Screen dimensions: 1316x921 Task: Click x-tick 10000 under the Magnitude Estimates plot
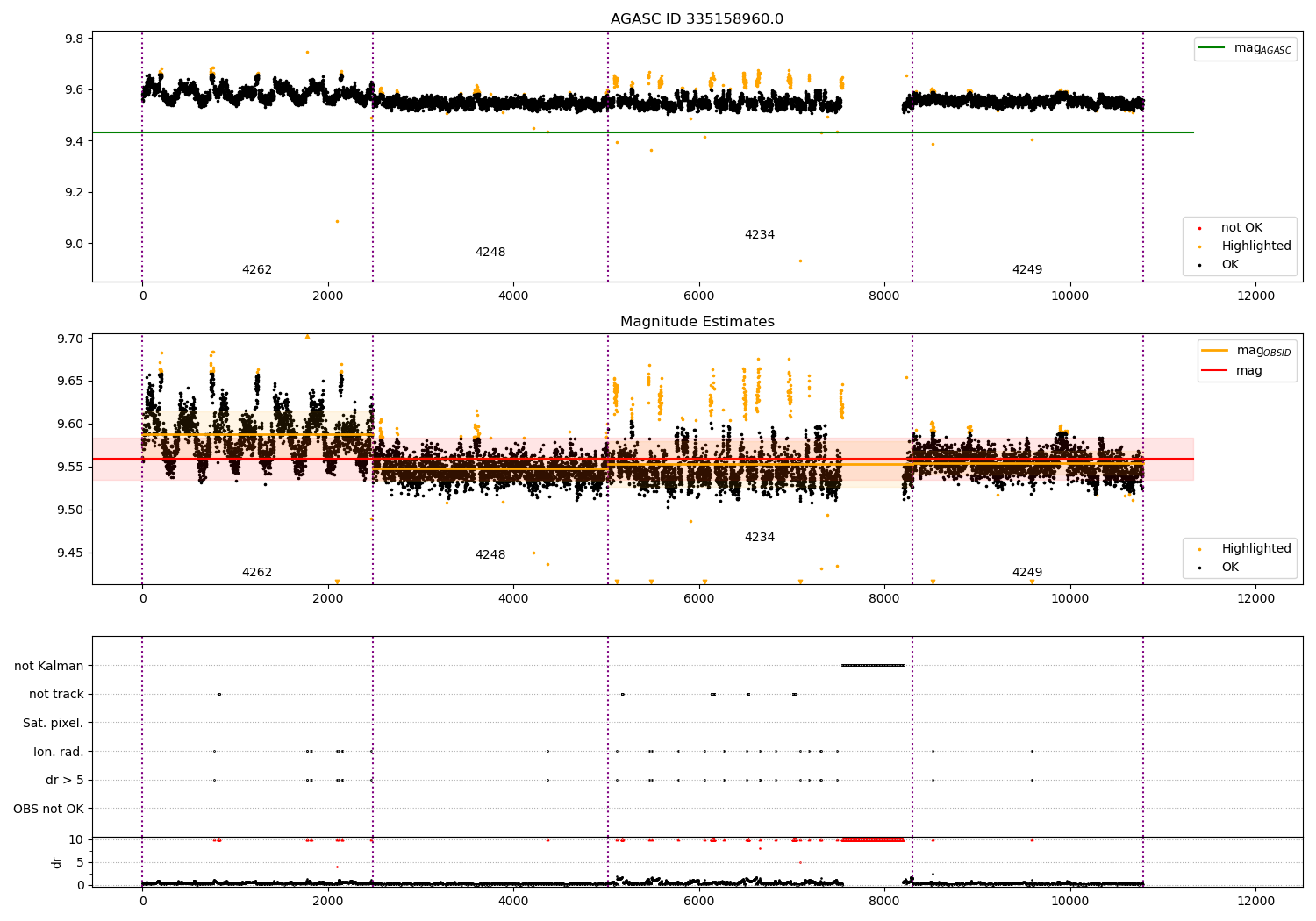1070,599
